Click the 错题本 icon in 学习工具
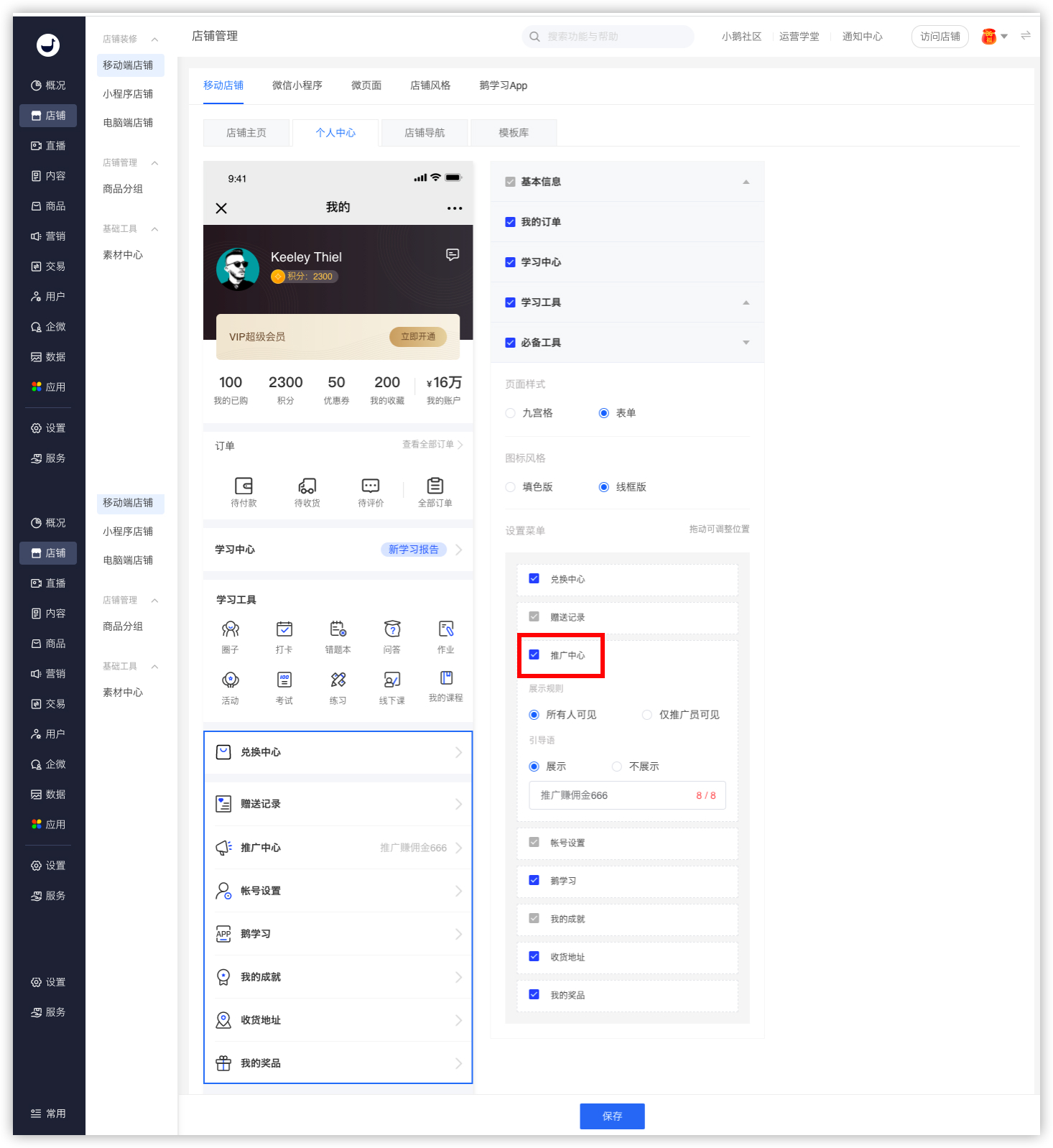Image resolution: width=1053 pixels, height=1148 pixels. 338,629
